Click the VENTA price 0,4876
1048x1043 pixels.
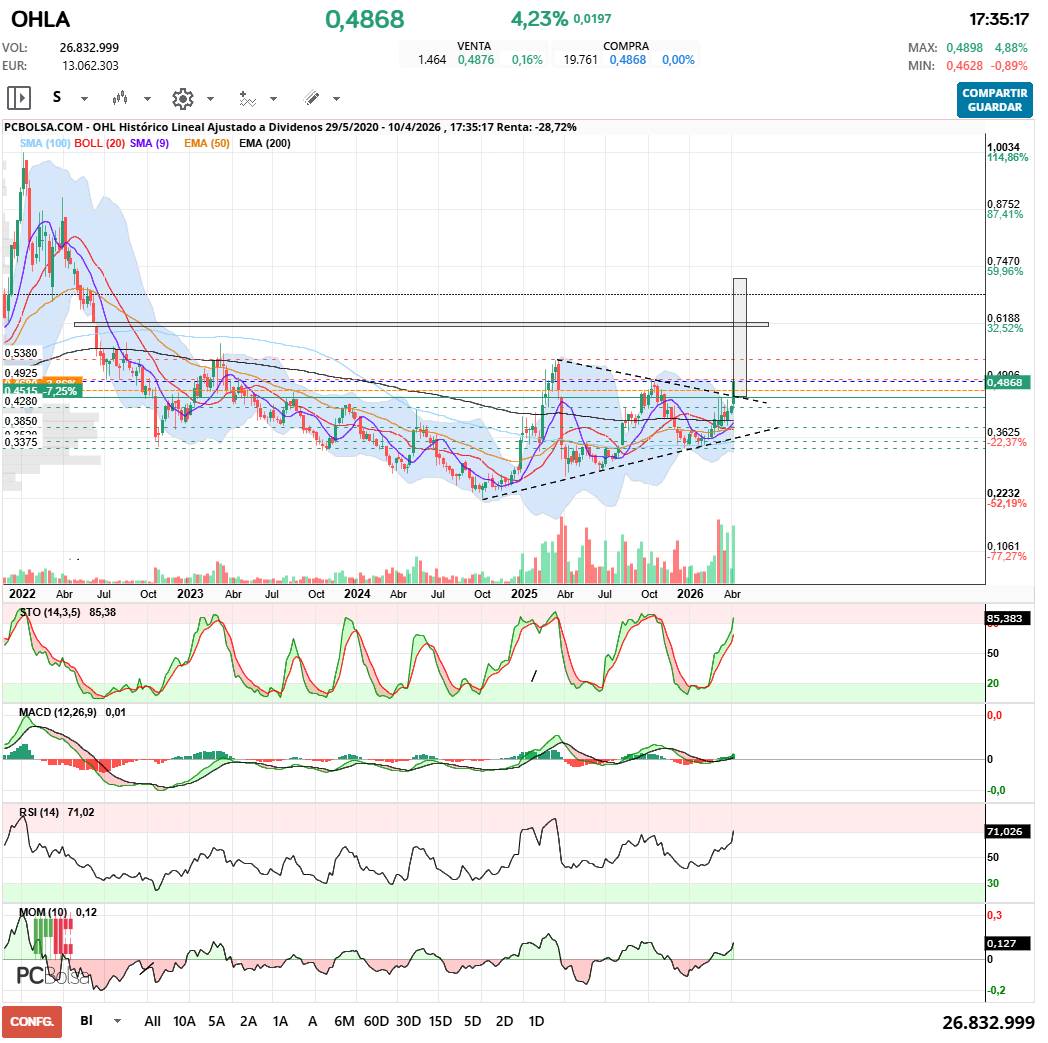pyautogui.click(x=476, y=59)
